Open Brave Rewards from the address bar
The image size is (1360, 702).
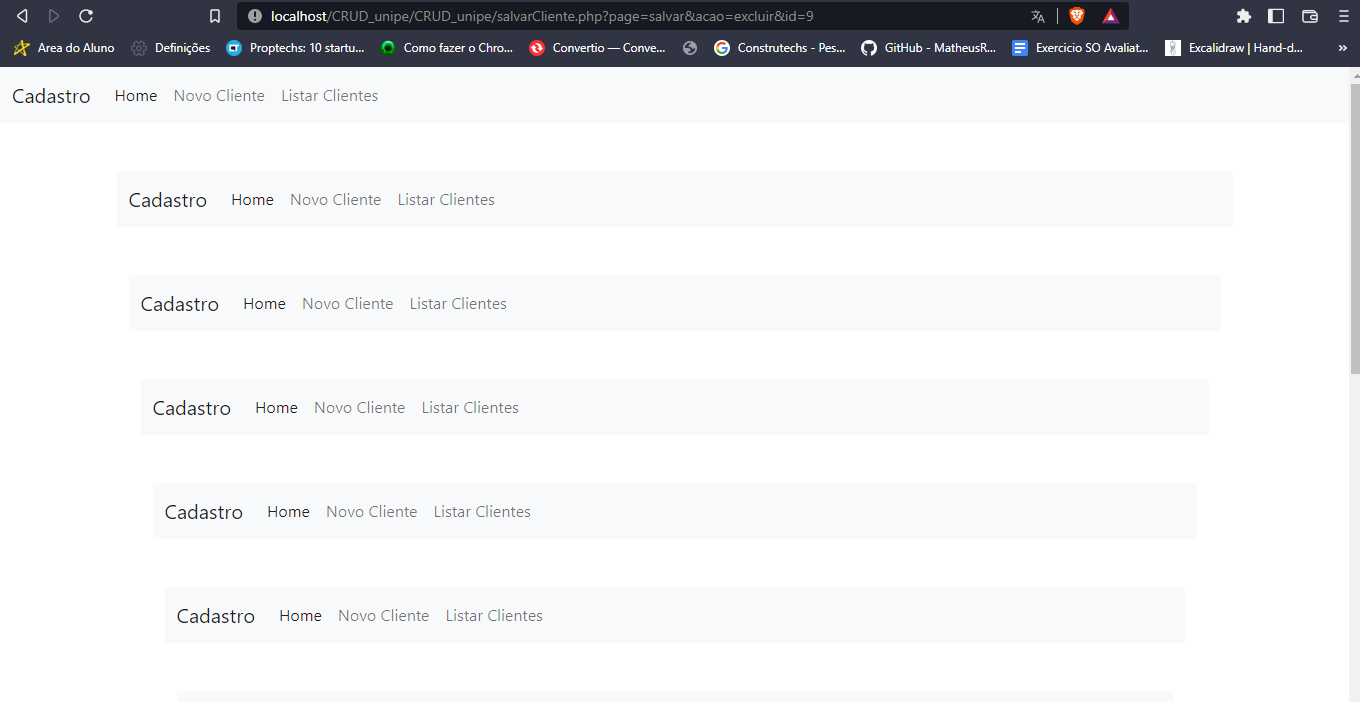(x=1110, y=15)
